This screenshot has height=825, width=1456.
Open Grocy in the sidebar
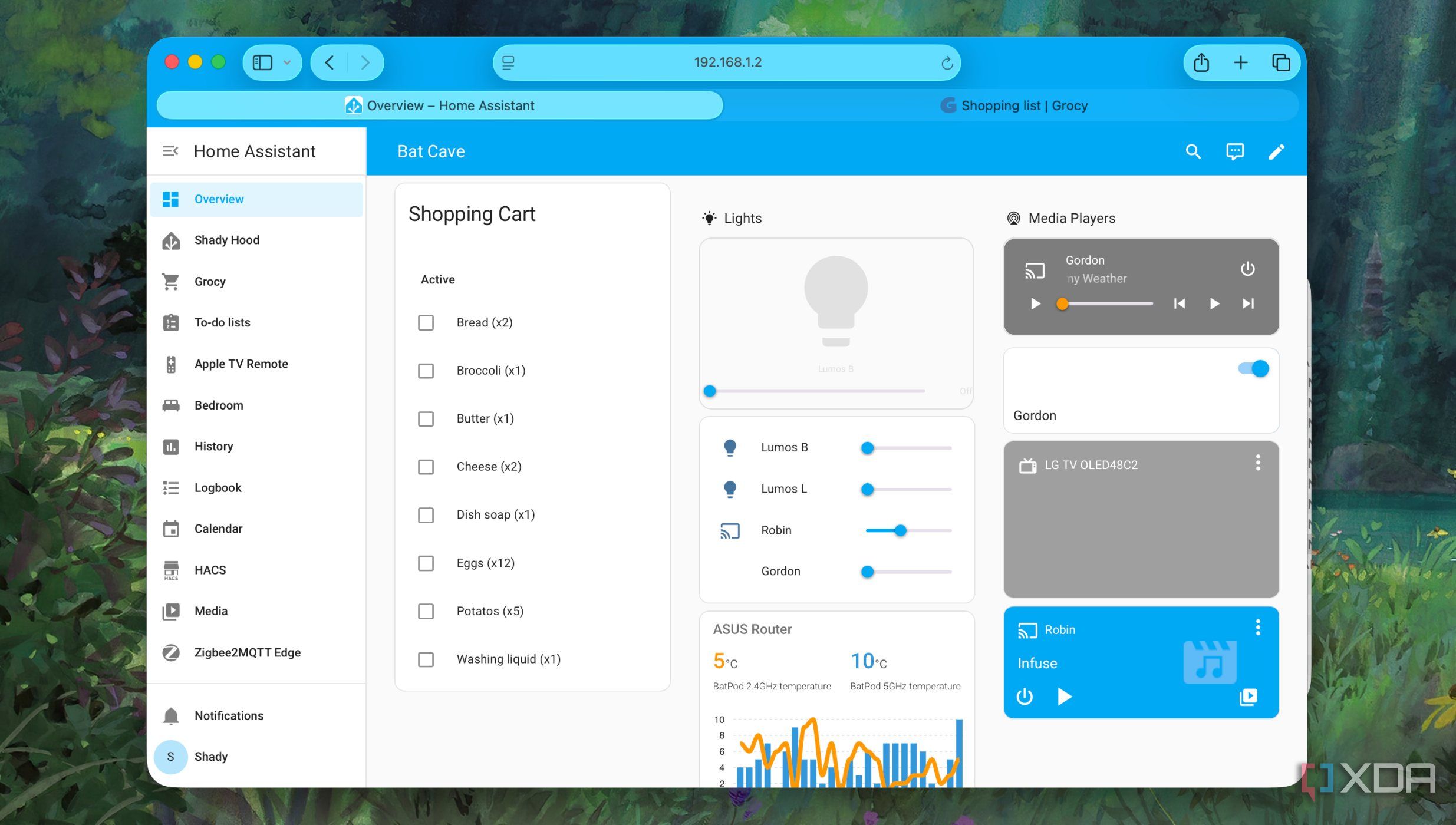click(256, 281)
